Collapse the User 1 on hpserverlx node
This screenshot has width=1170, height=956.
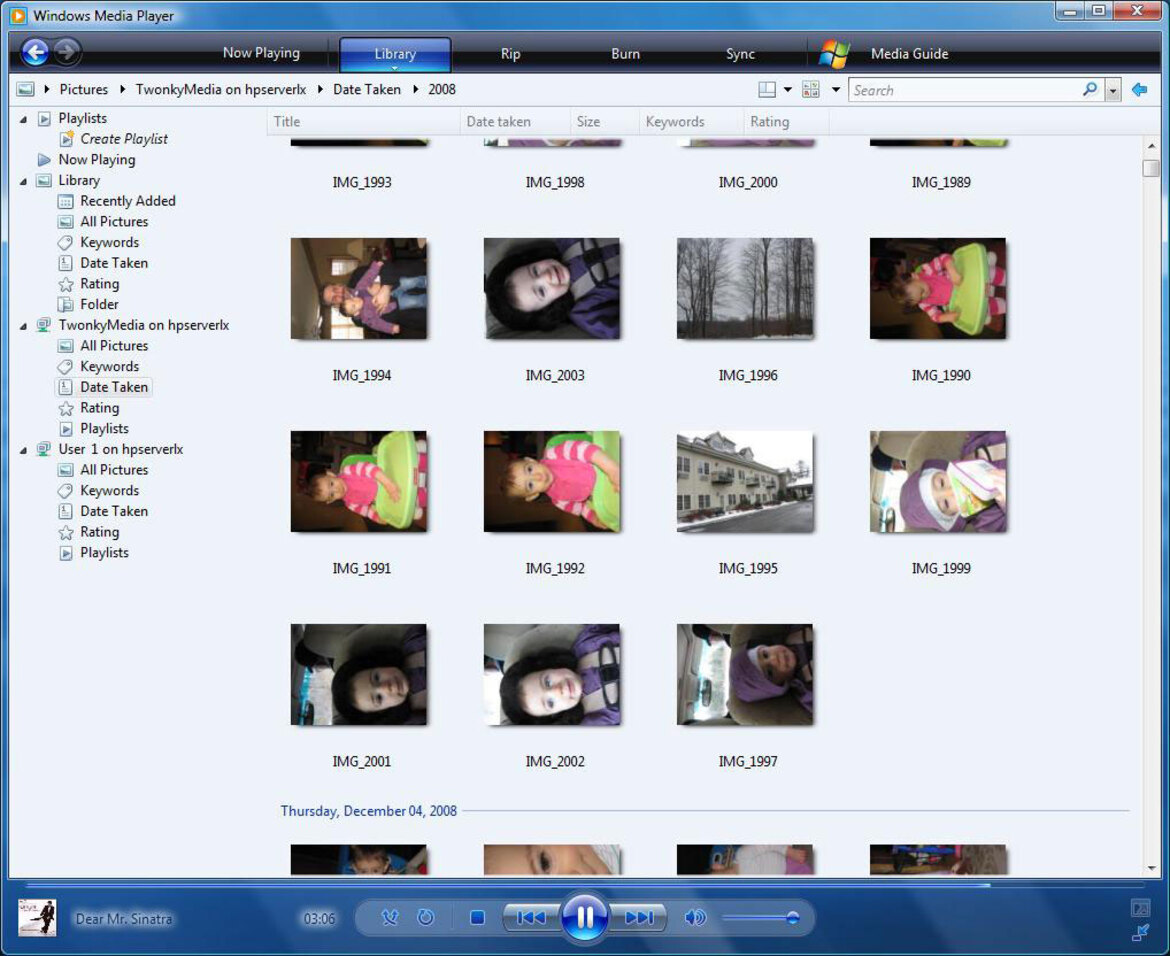23,450
